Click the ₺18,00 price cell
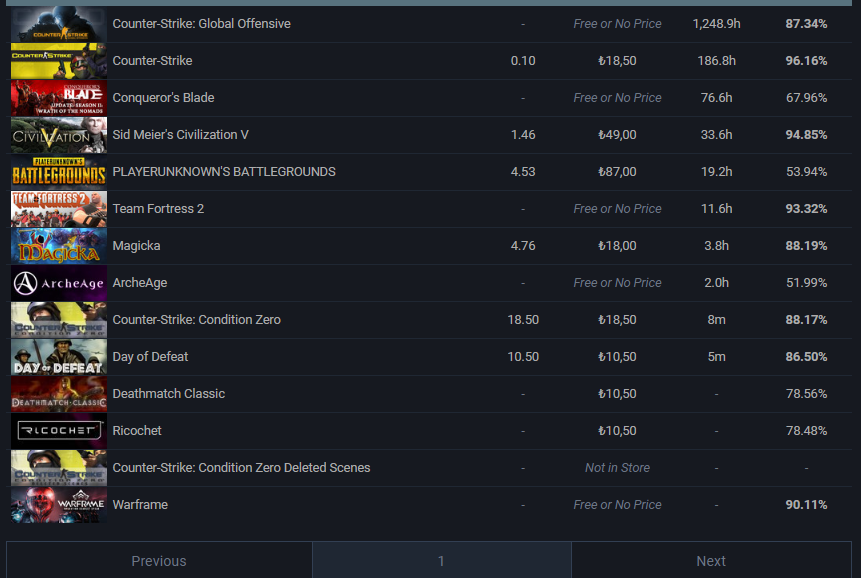861x578 pixels. pyautogui.click(x=617, y=246)
